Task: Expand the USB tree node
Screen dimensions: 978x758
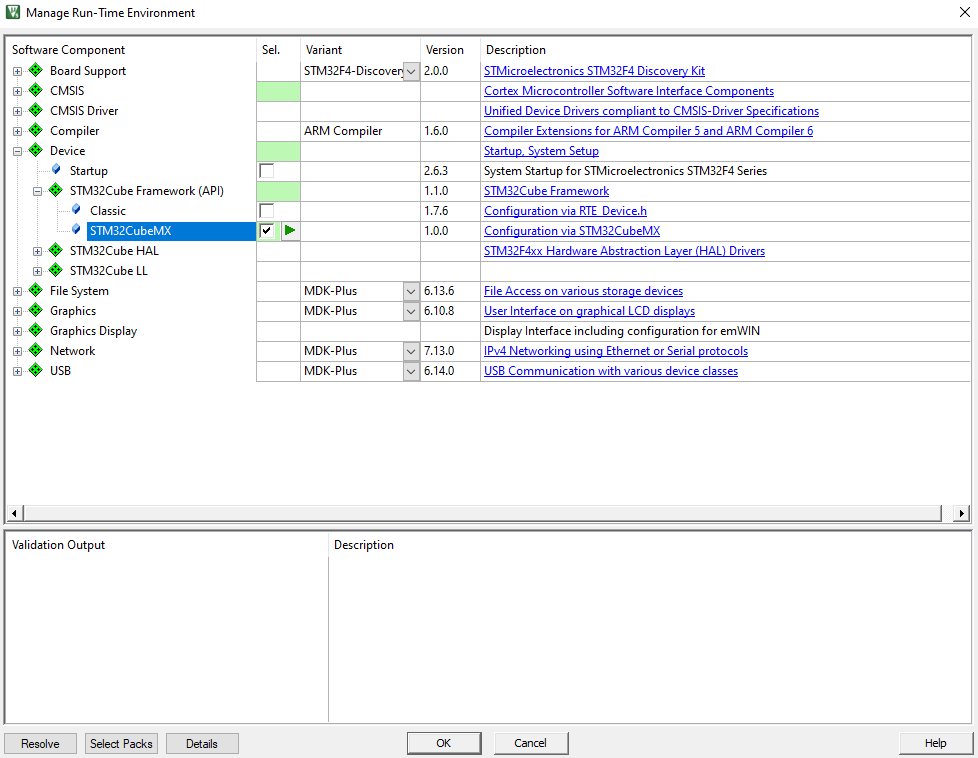Action: [17, 371]
